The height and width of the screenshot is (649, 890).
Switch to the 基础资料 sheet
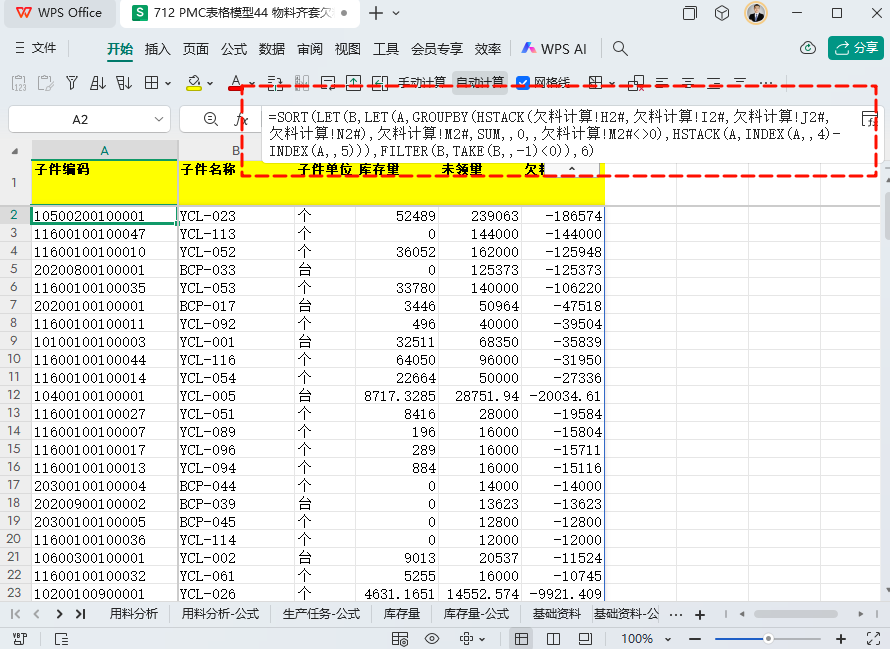556,614
